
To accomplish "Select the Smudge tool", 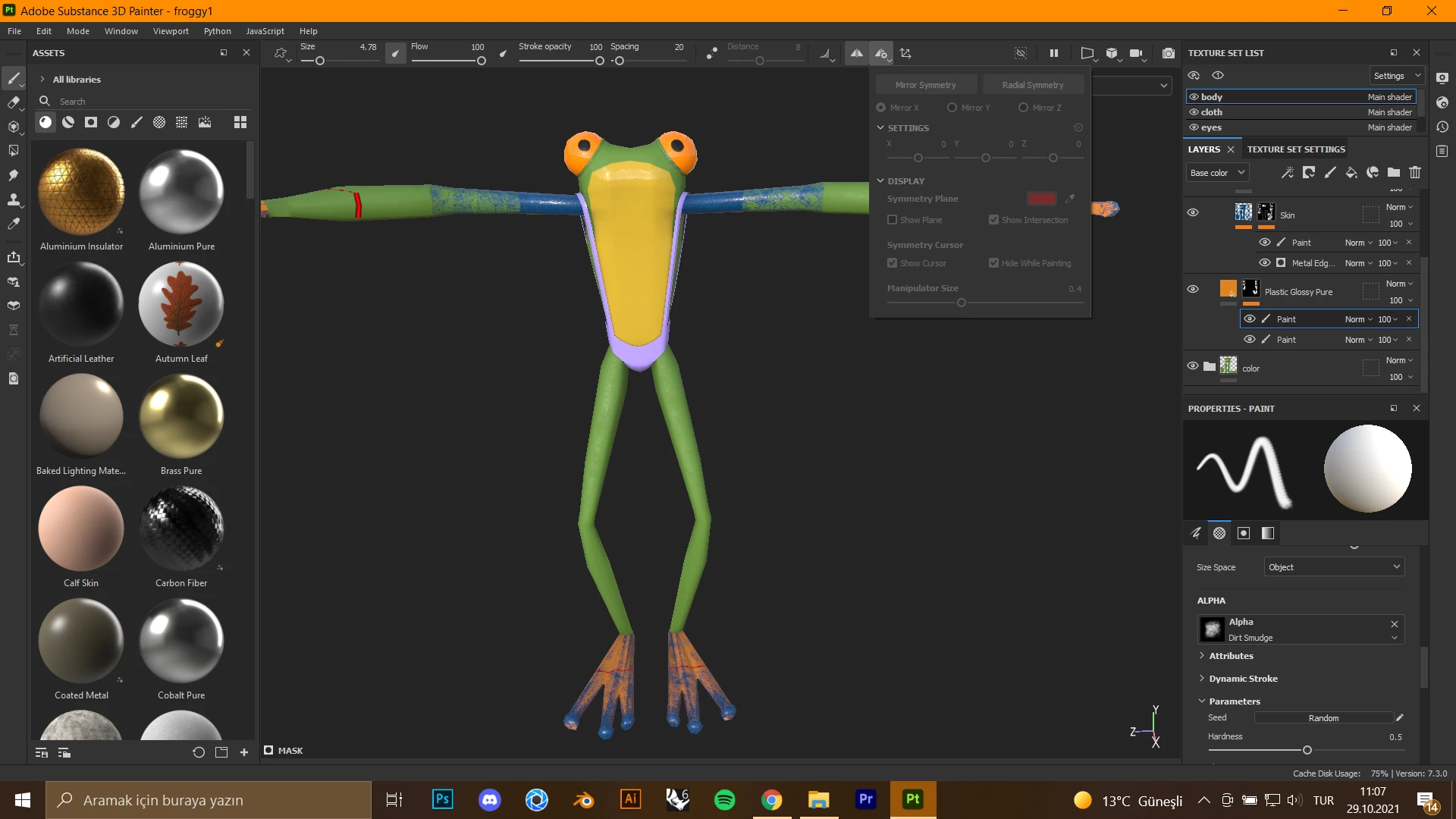I will click(13, 175).
